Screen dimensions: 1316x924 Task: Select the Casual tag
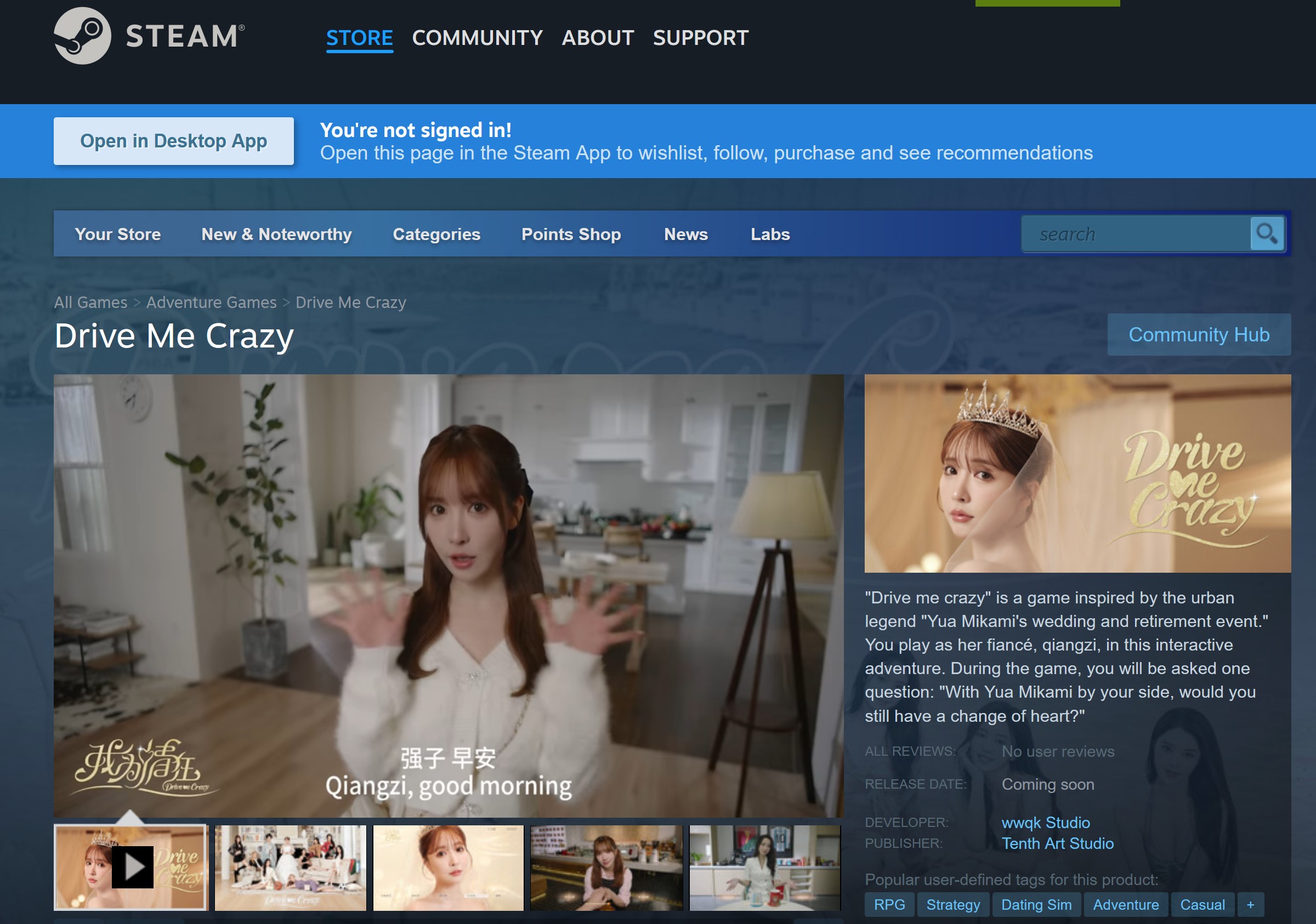[1202, 904]
